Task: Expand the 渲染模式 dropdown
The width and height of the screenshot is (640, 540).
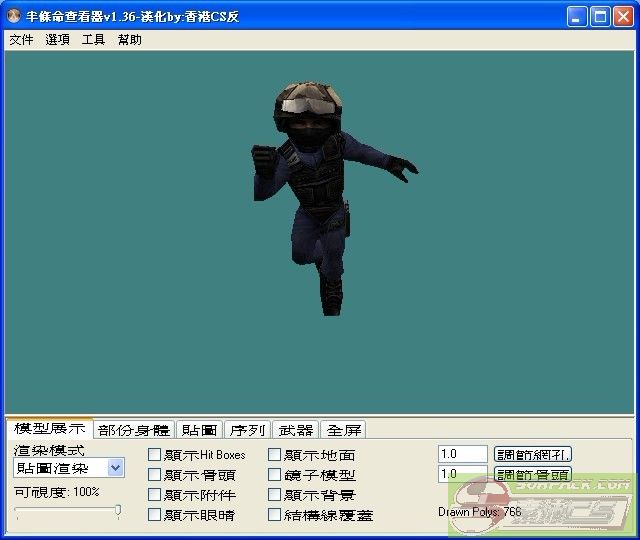Action: tap(115, 468)
